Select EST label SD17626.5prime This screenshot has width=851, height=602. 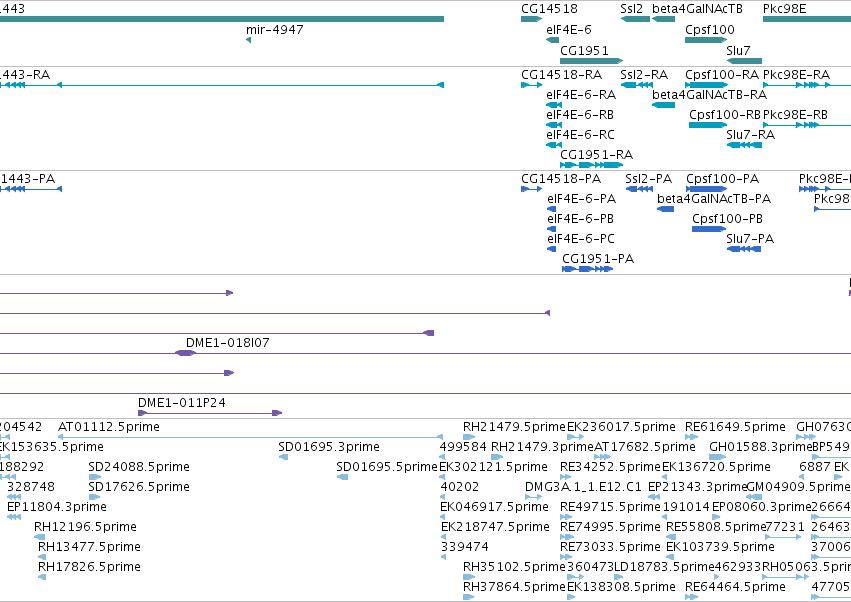pyautogui.click(x=139, y=487)
